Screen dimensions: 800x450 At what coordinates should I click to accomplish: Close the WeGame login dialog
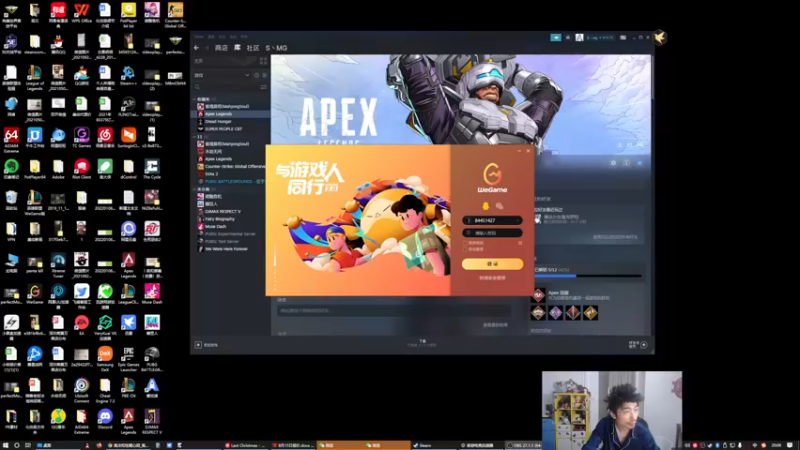pos(528,151)
